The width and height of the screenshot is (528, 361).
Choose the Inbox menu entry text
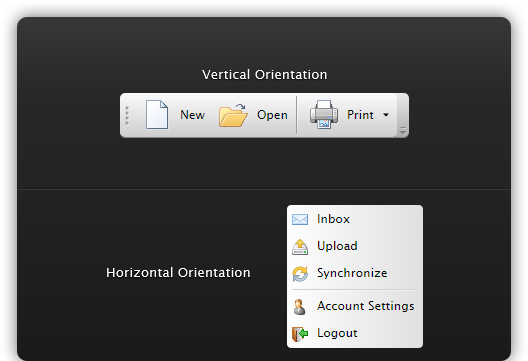(333, 219)
